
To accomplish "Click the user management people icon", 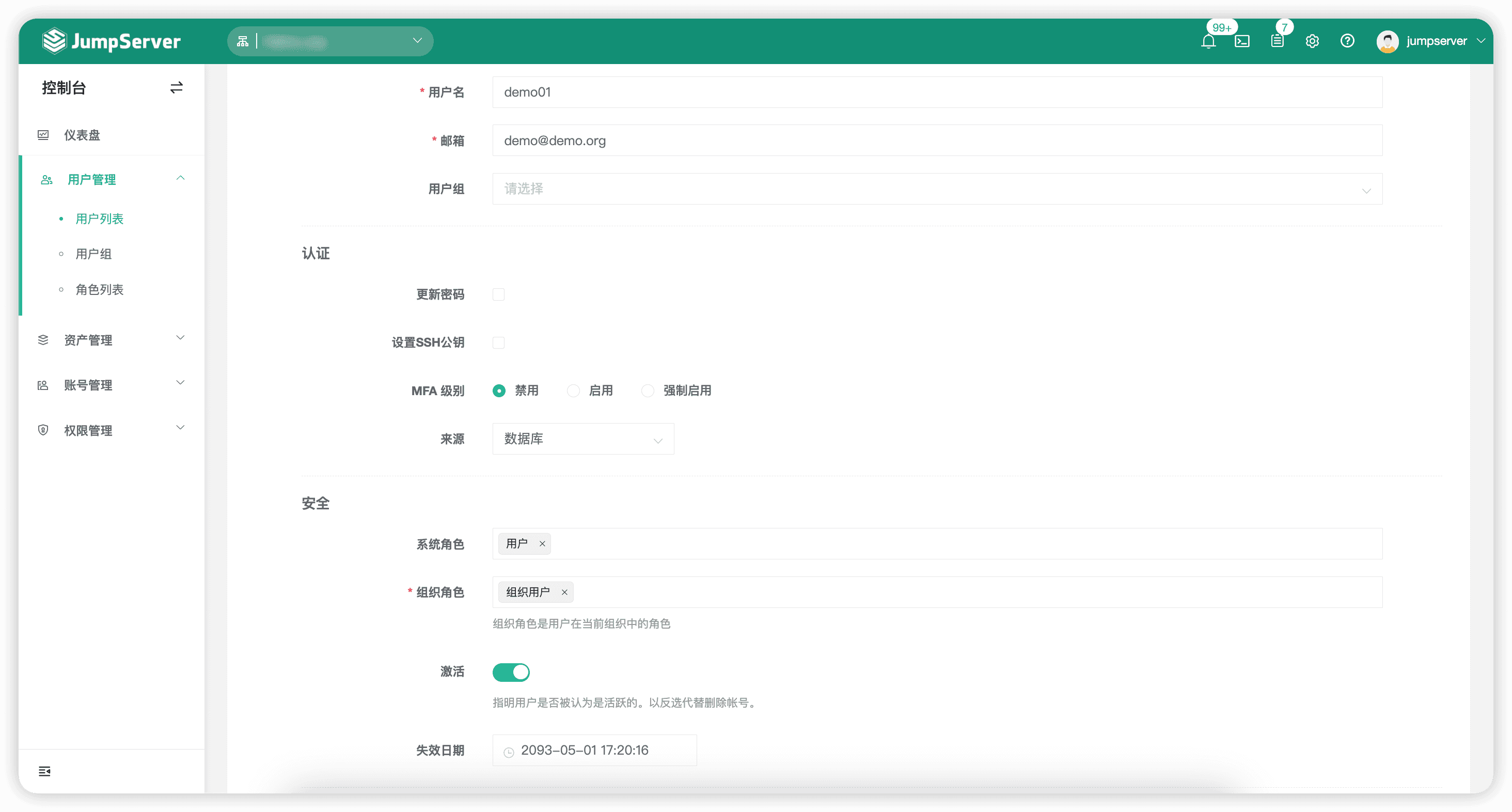I will tap(46, 180).
